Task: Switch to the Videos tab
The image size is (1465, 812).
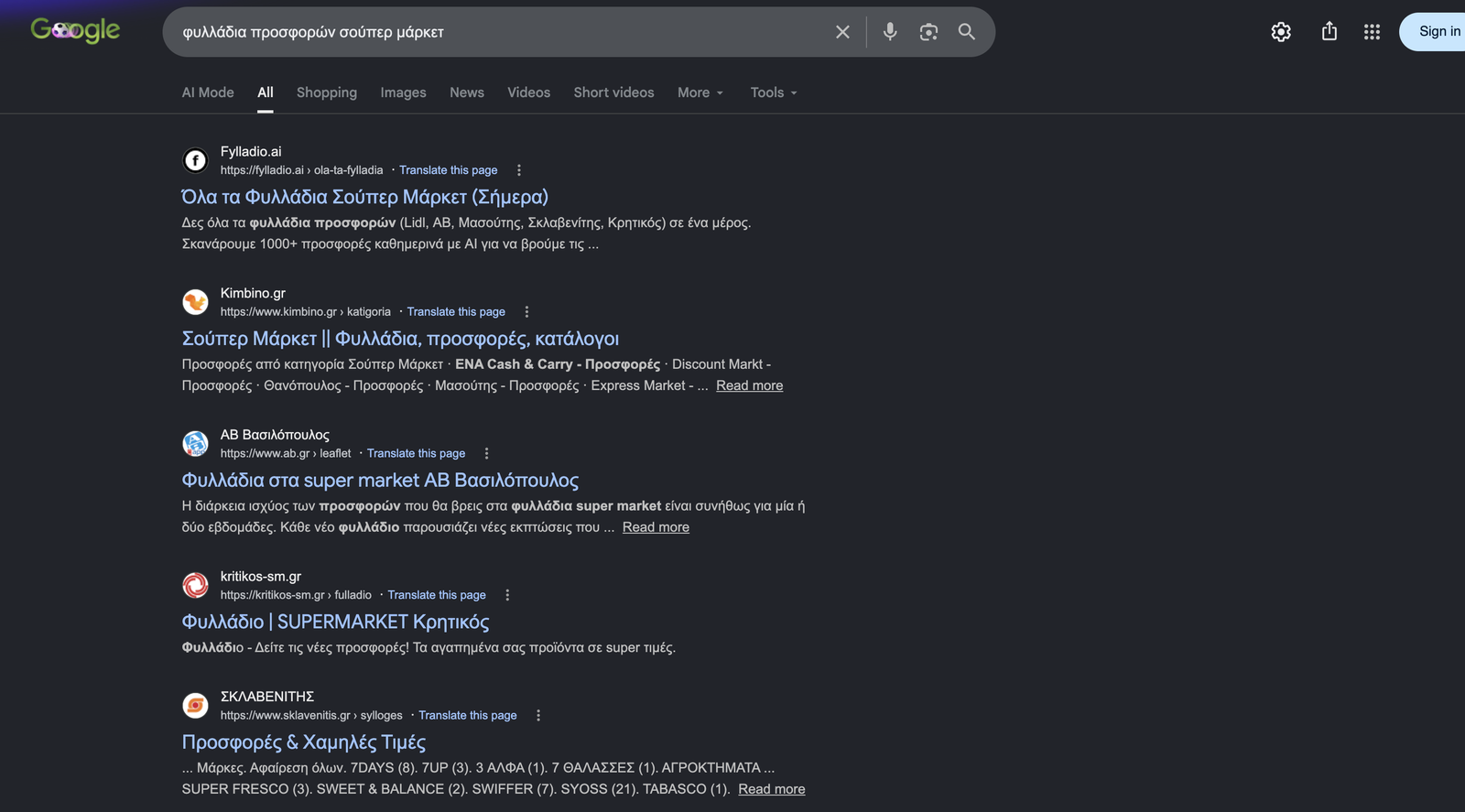Action: (529, 92)
